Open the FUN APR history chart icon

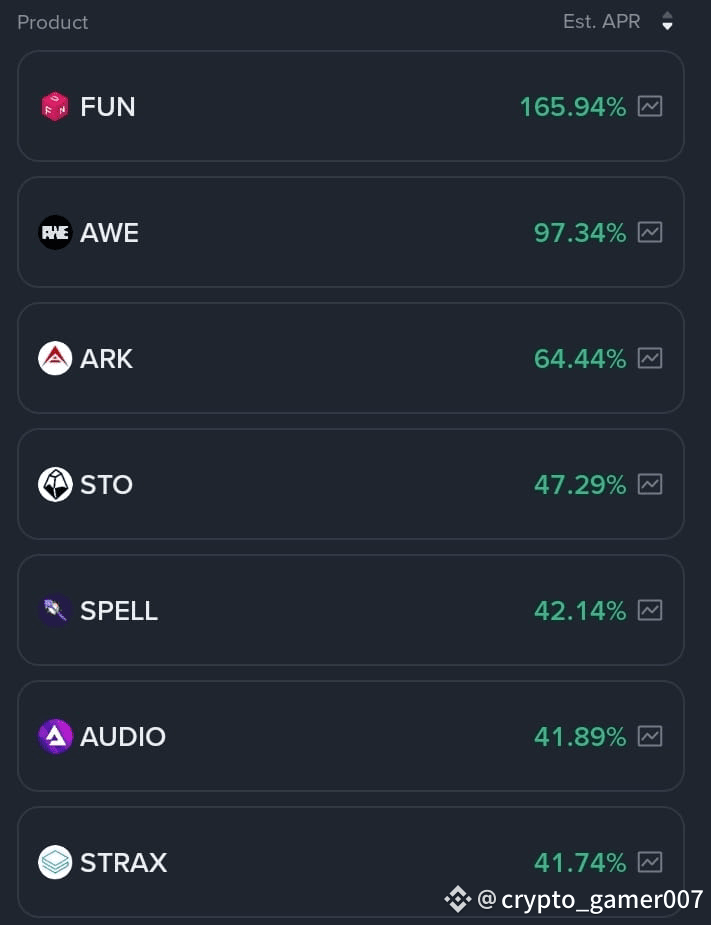pos(651,106)
